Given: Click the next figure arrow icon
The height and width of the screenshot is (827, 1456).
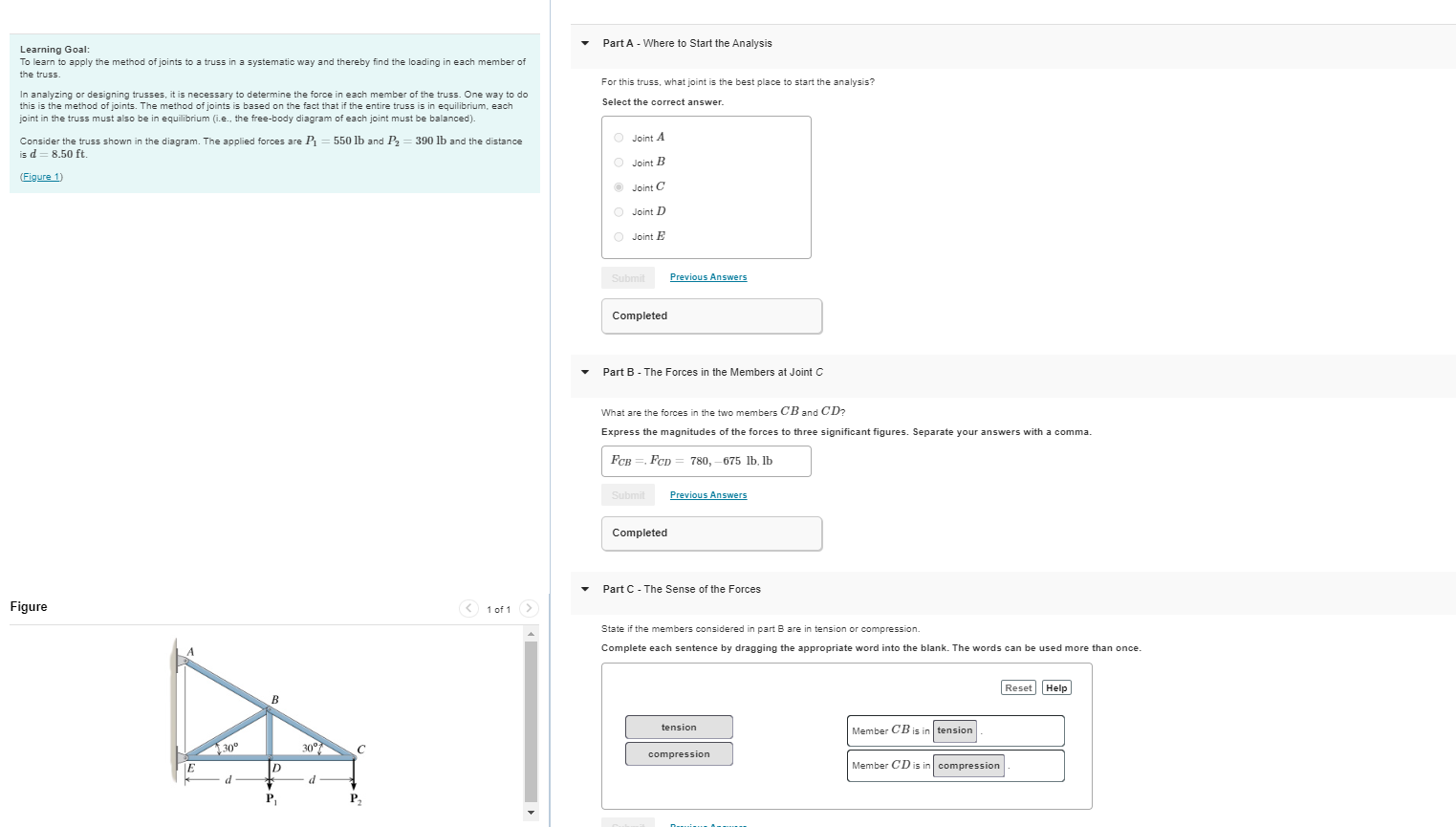Looking at the screenshot, I should coord(529,608).
